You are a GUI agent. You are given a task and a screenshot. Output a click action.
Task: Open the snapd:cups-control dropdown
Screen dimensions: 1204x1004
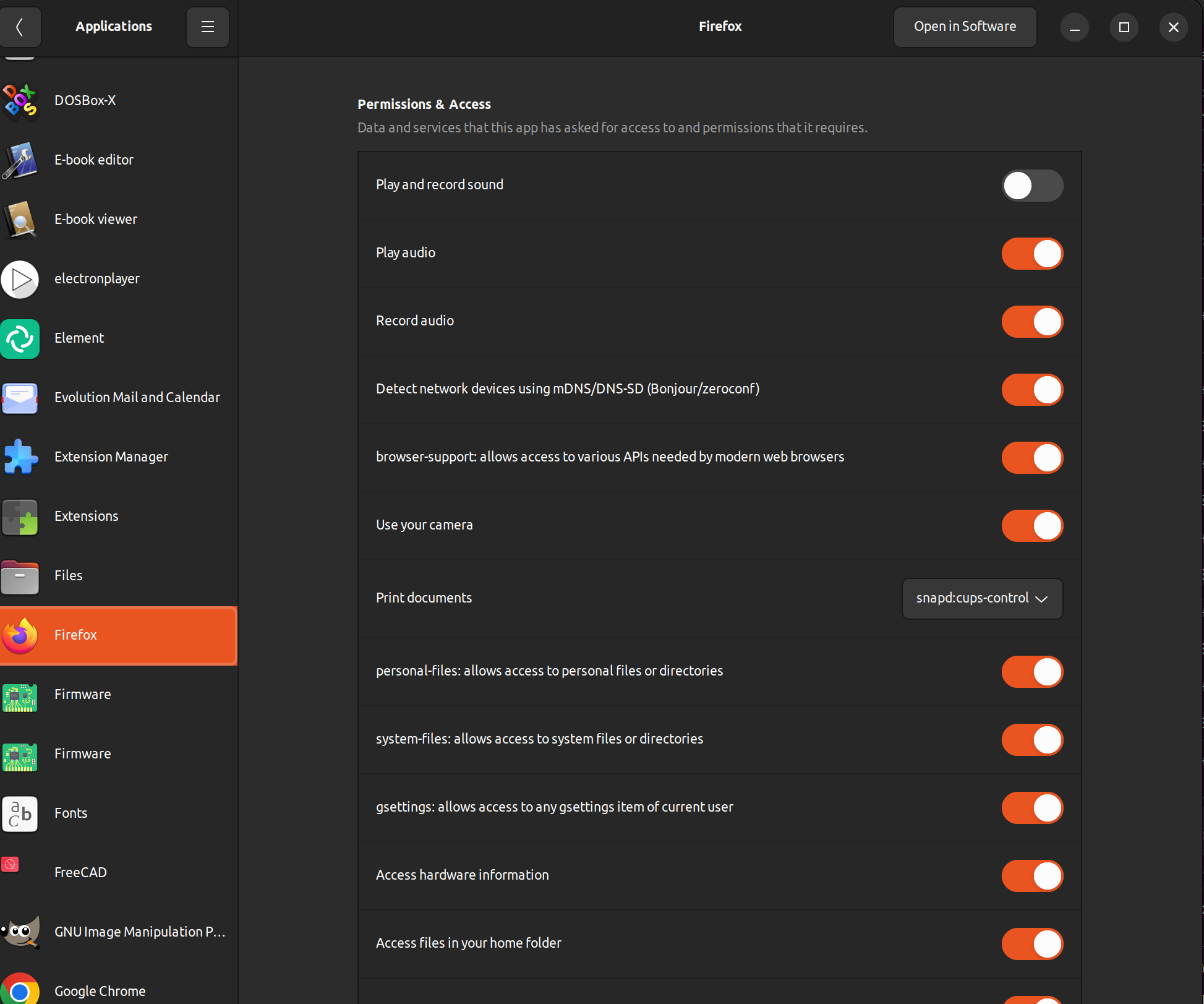click(982, 598)
